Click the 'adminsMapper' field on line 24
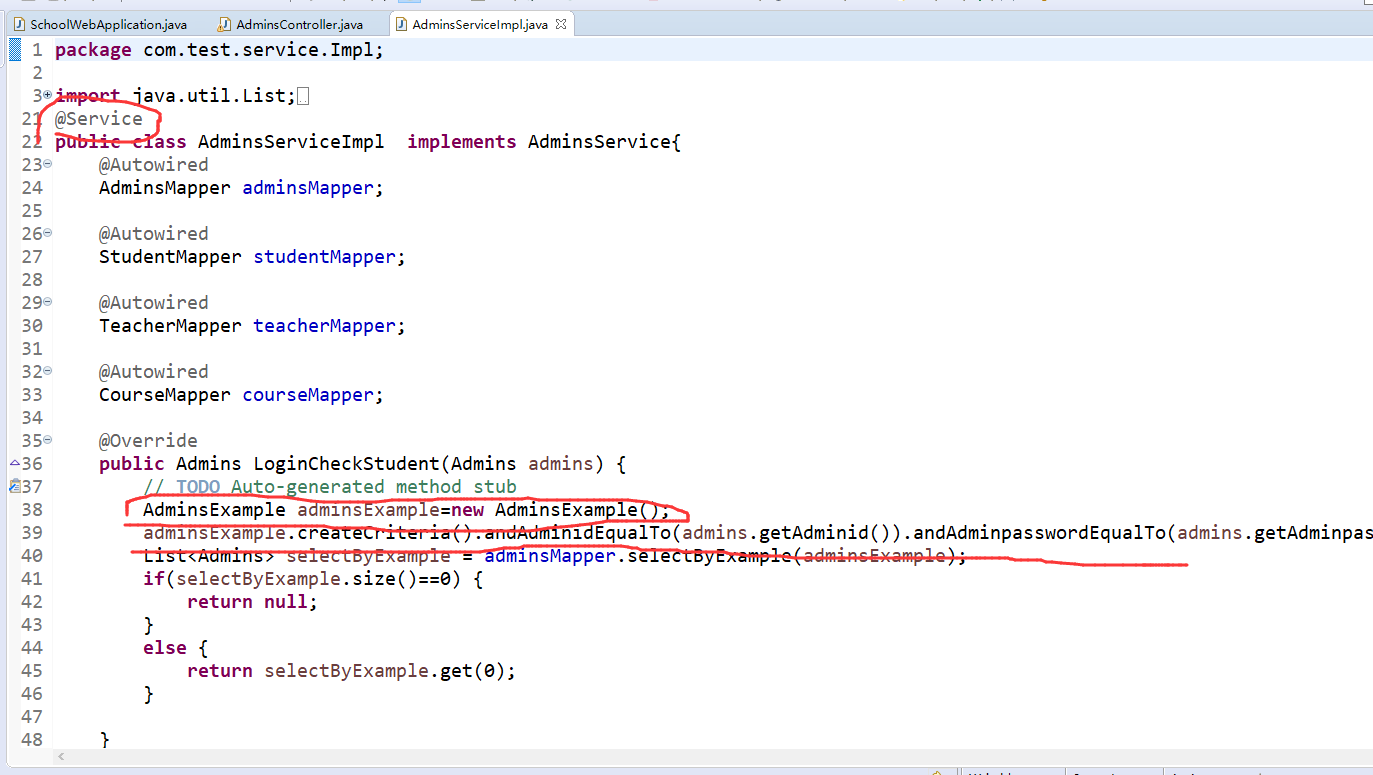 click(x=307, y=188)
